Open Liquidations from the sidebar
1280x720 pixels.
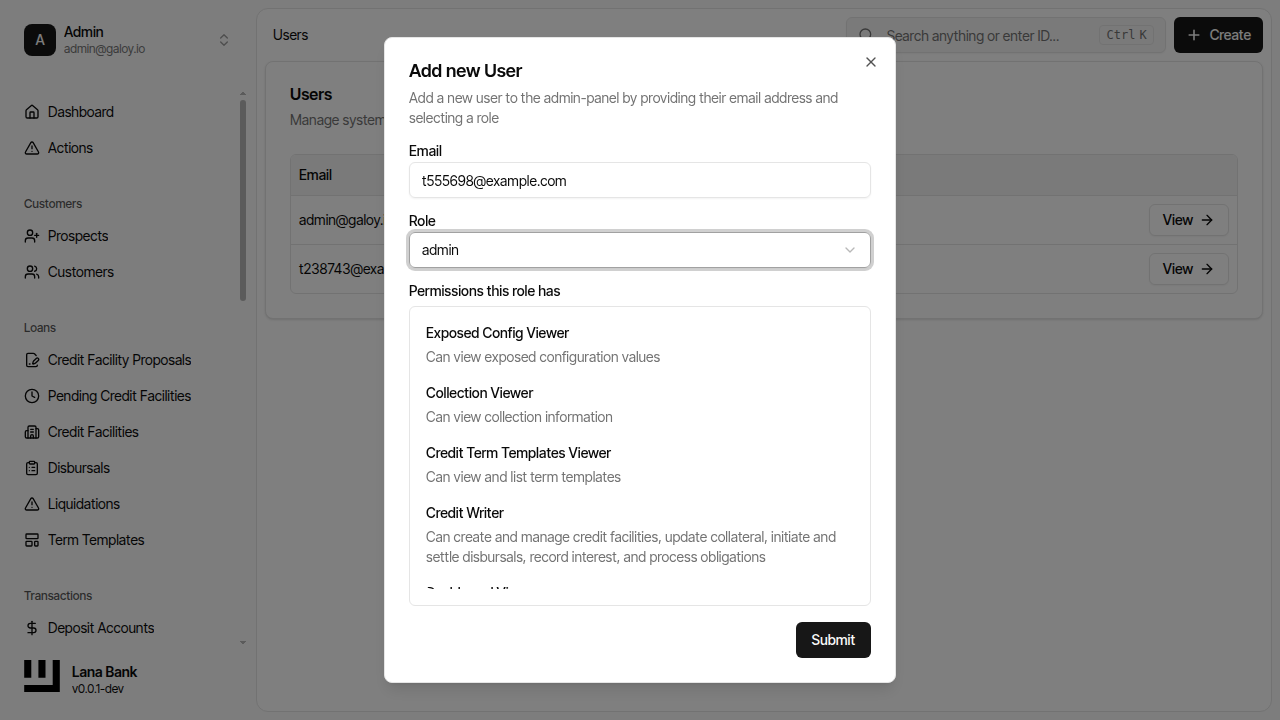(83, 503)
